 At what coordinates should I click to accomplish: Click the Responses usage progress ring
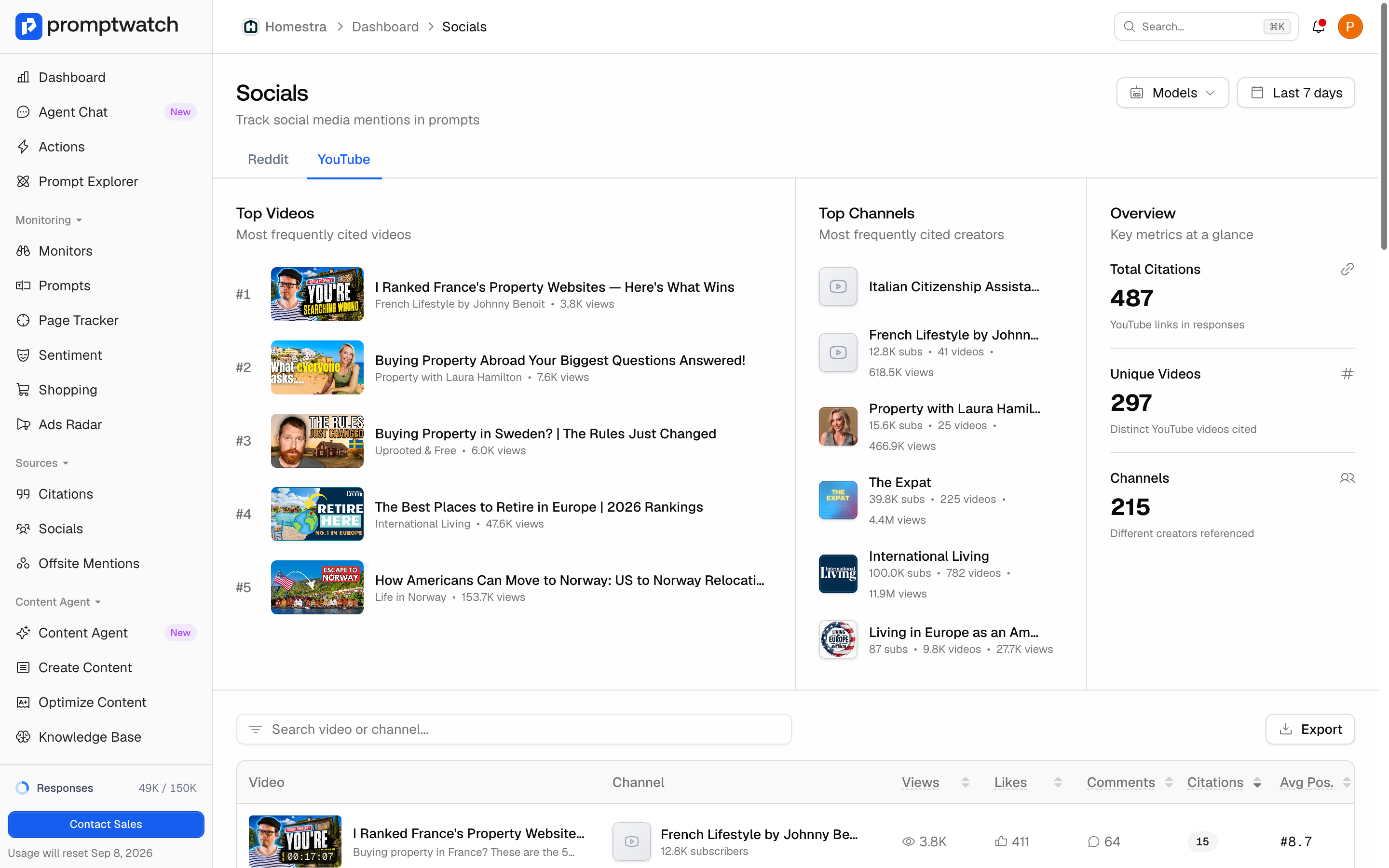[22, 787]
